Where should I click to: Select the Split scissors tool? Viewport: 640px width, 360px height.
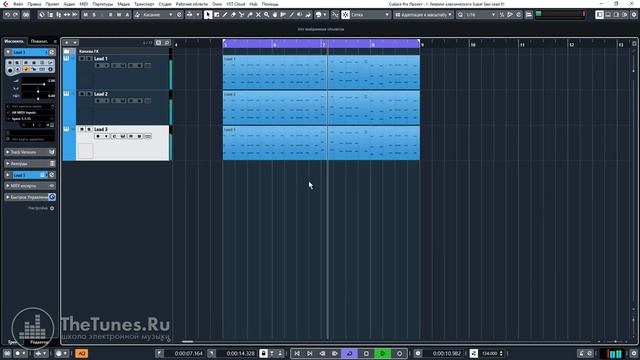coord(242,15)
